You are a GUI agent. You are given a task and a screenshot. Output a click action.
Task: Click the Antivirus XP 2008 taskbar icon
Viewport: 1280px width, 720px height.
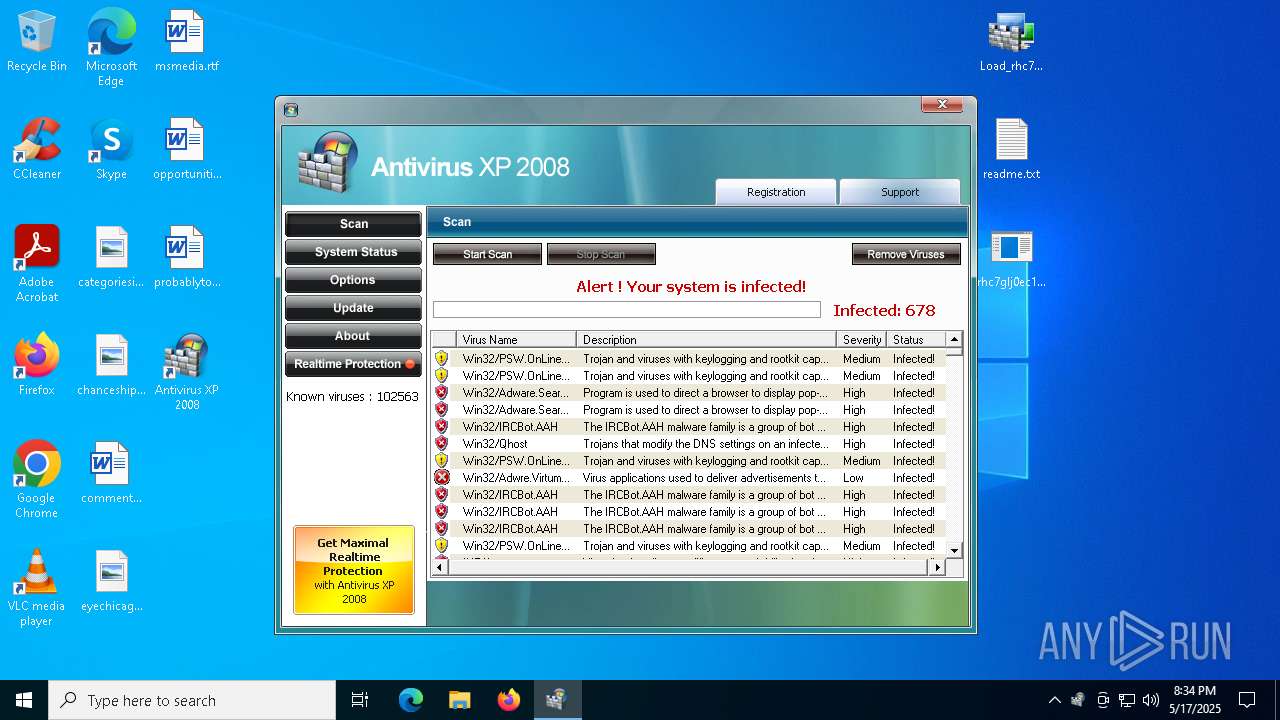pyautogui.click(x=557, y=700)
